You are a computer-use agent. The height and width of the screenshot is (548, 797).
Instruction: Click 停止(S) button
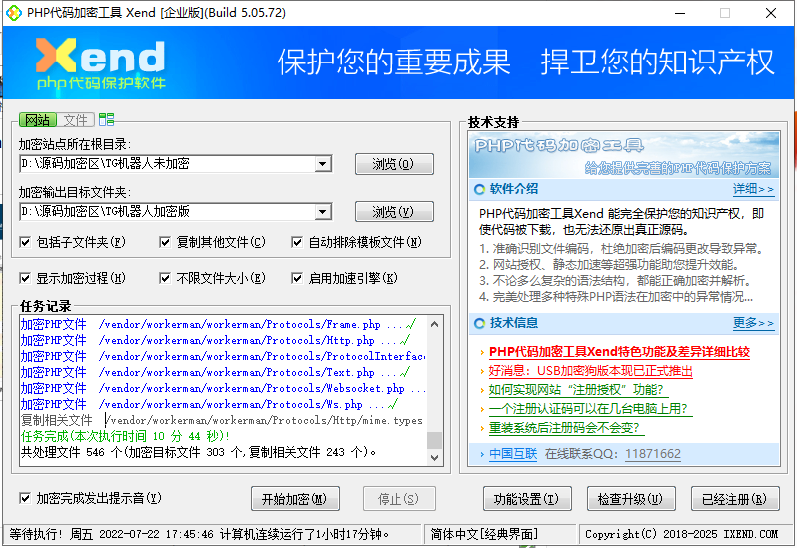pyautogui.click(x=399, y=499)
